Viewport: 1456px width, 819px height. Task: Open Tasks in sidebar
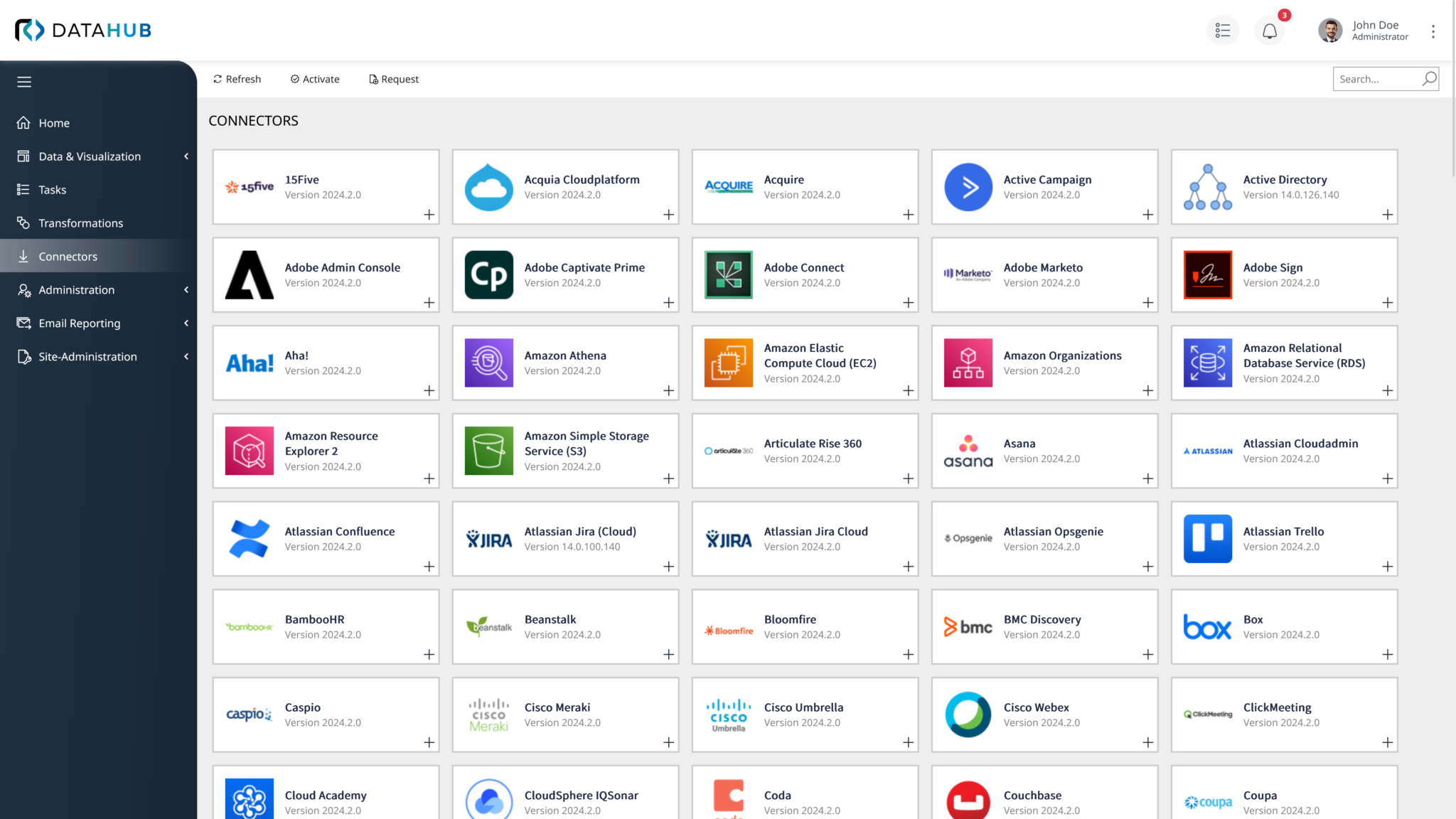coord(98,190)
